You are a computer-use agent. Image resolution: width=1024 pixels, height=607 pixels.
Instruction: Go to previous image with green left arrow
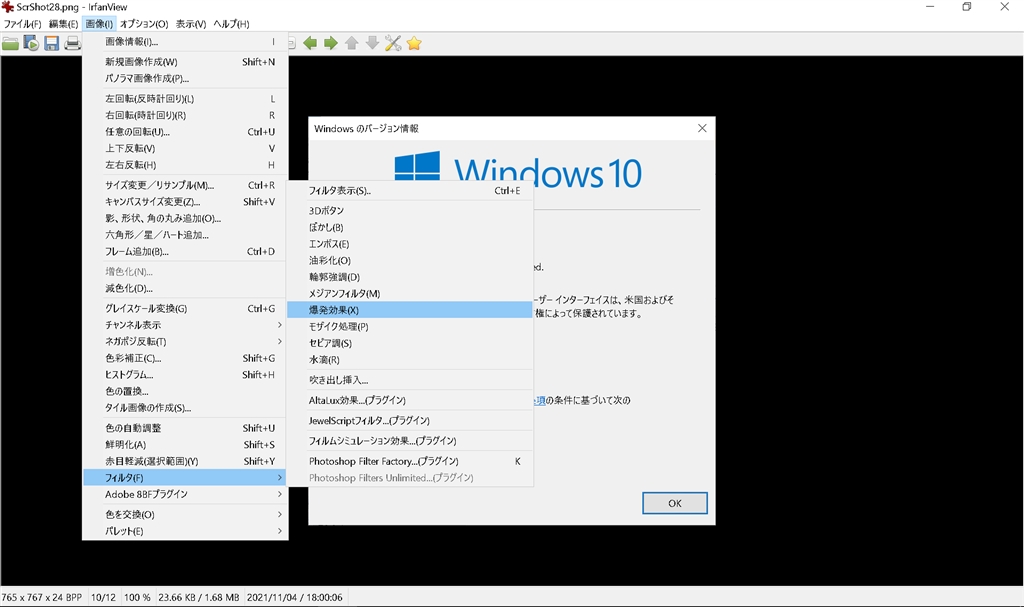[310, 44]
